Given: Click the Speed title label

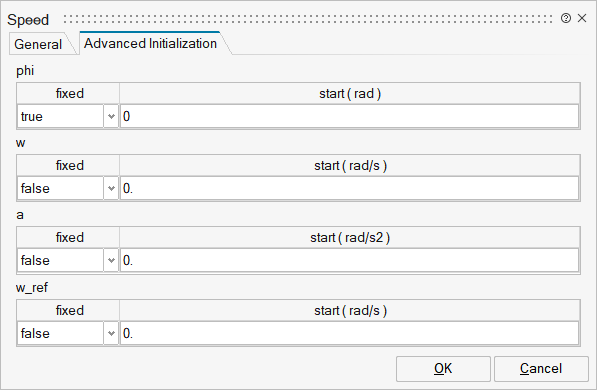Looking at the screenshot, I should (x=28, y=20).
